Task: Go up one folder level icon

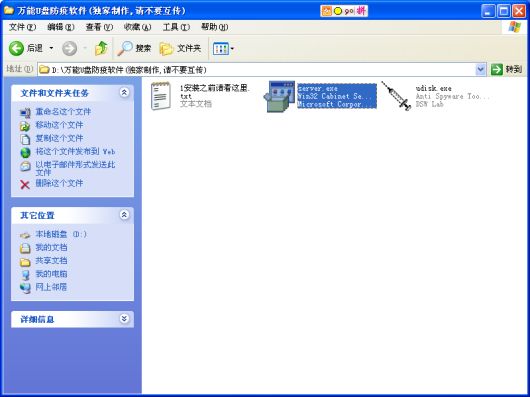Action: tap(101, 48)
